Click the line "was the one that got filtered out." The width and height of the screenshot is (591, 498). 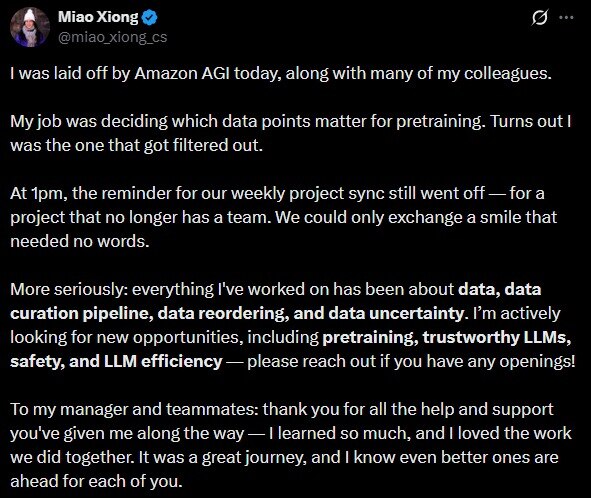click(x=136, y=145)
